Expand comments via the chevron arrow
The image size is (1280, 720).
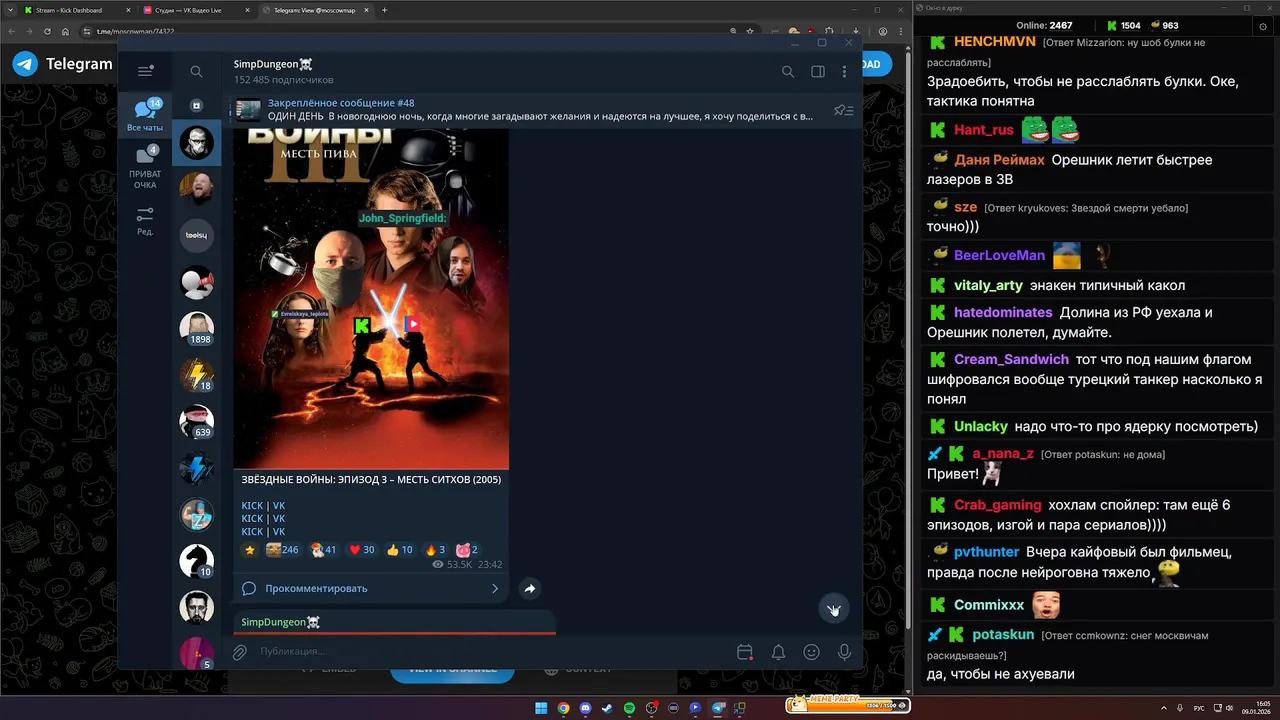(494, 589)
